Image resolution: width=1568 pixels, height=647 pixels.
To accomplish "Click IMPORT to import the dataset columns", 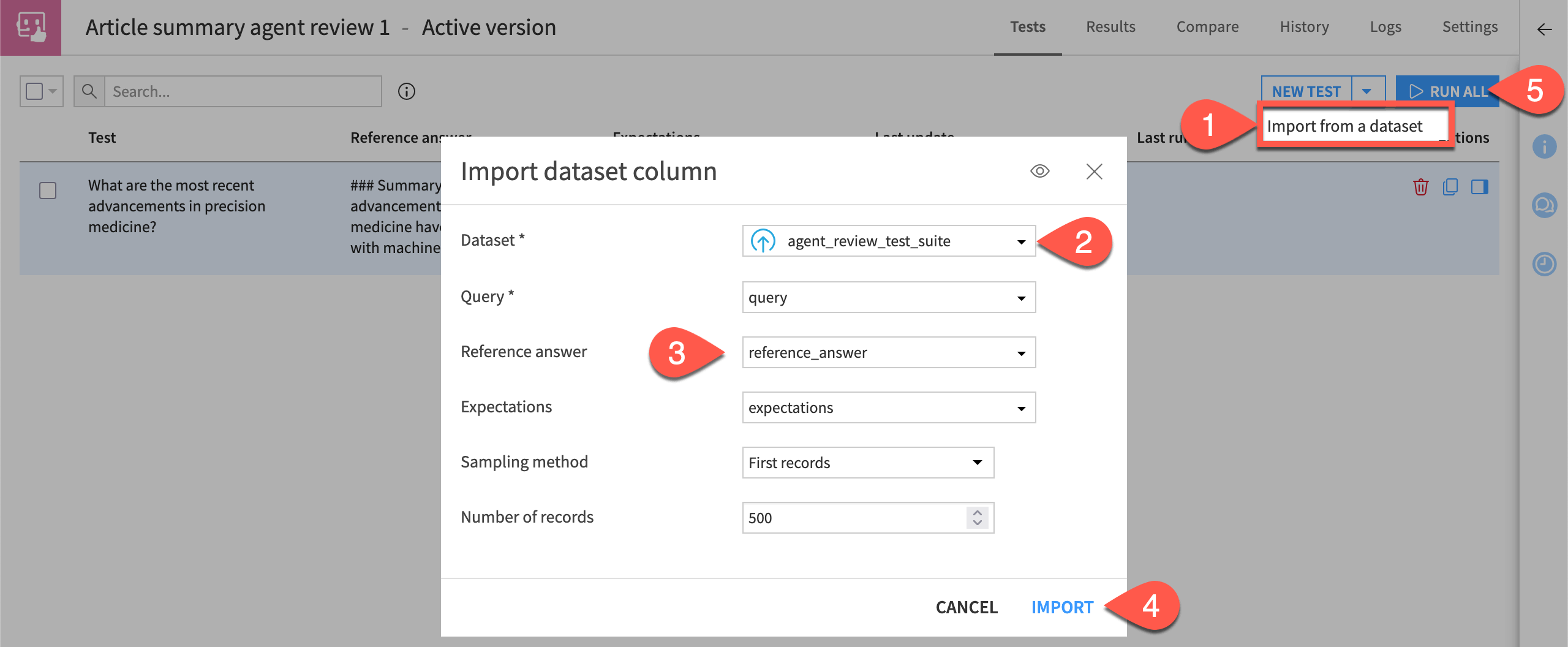I will 1061,607.
